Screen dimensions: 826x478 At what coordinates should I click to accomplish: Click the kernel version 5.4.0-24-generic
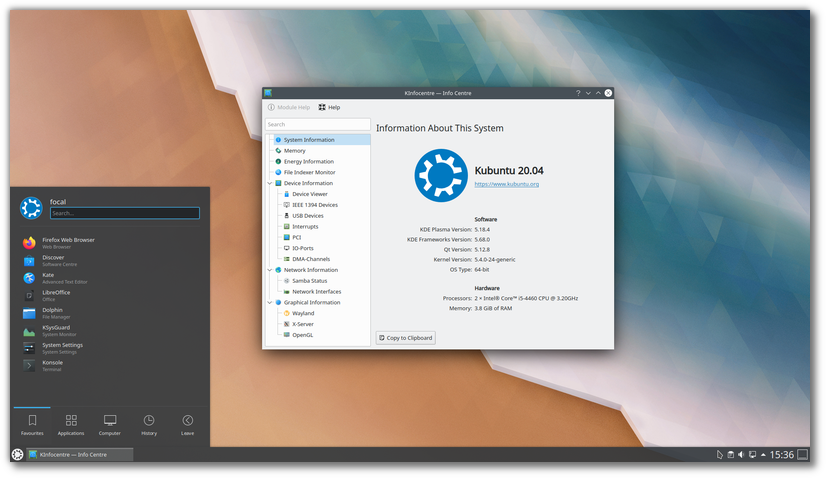click(495, 259)
